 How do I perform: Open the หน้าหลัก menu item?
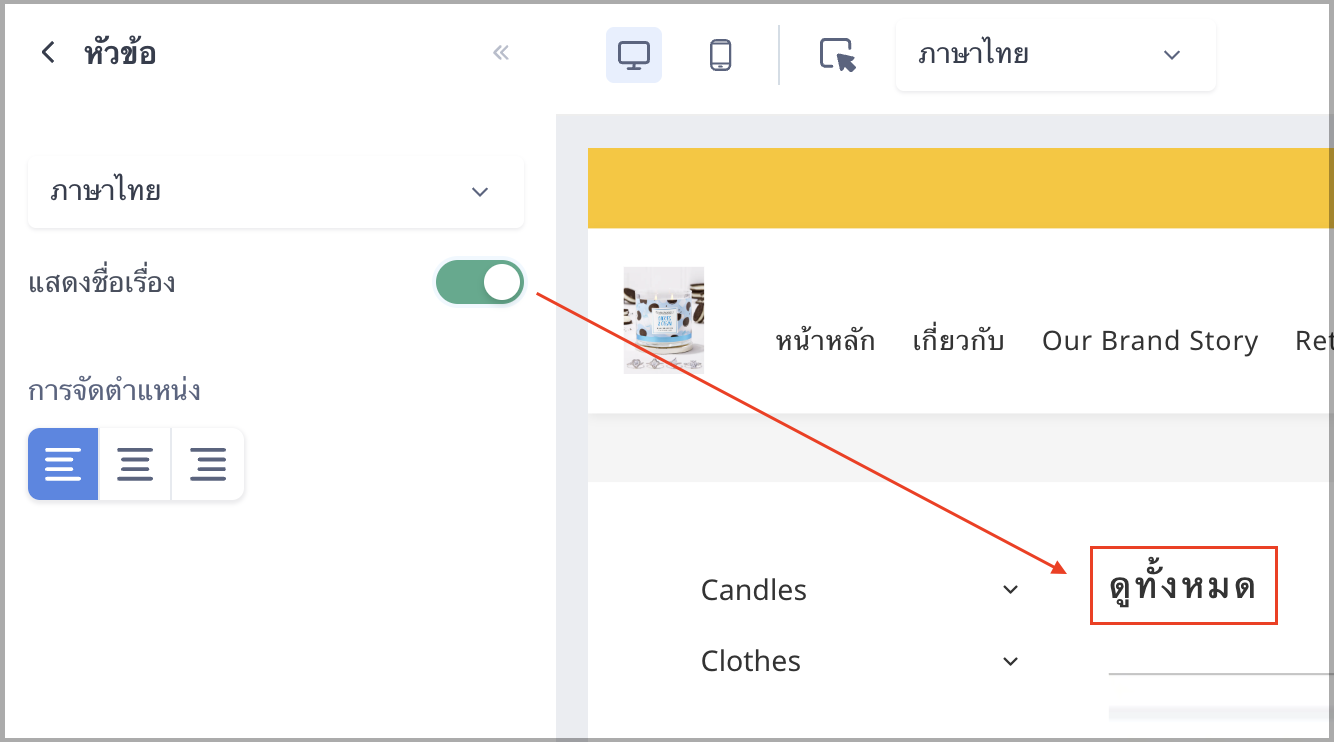(825, 341)
